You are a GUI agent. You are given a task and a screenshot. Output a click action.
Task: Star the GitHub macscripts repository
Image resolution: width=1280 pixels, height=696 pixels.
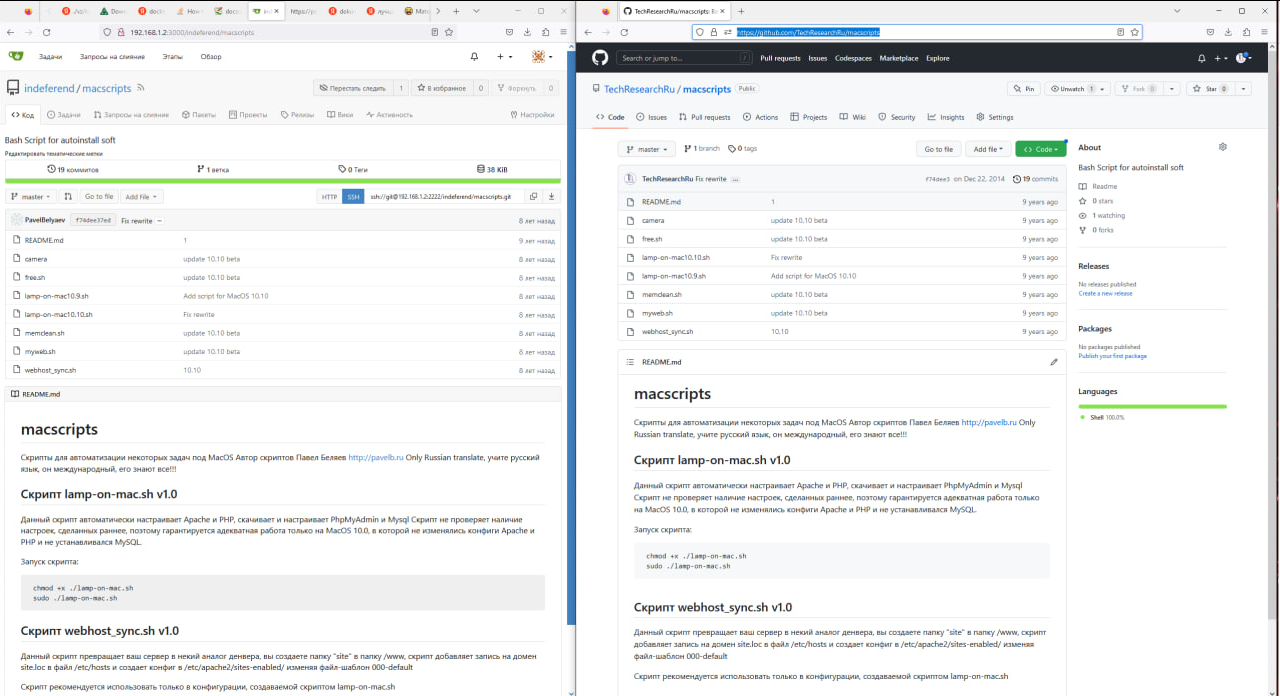click(x=1211, y=89)
